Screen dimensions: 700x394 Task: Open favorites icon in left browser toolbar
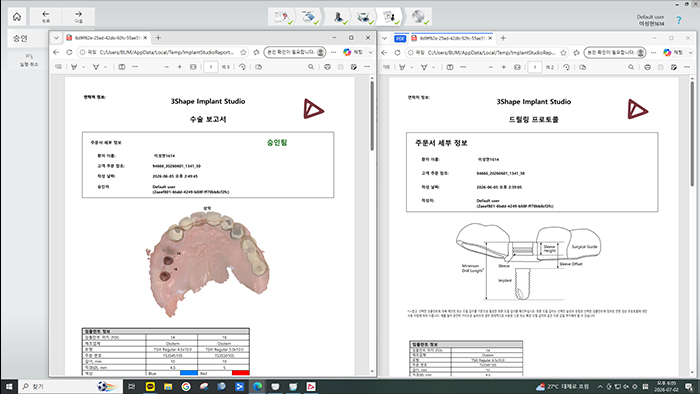pos(256,52)
